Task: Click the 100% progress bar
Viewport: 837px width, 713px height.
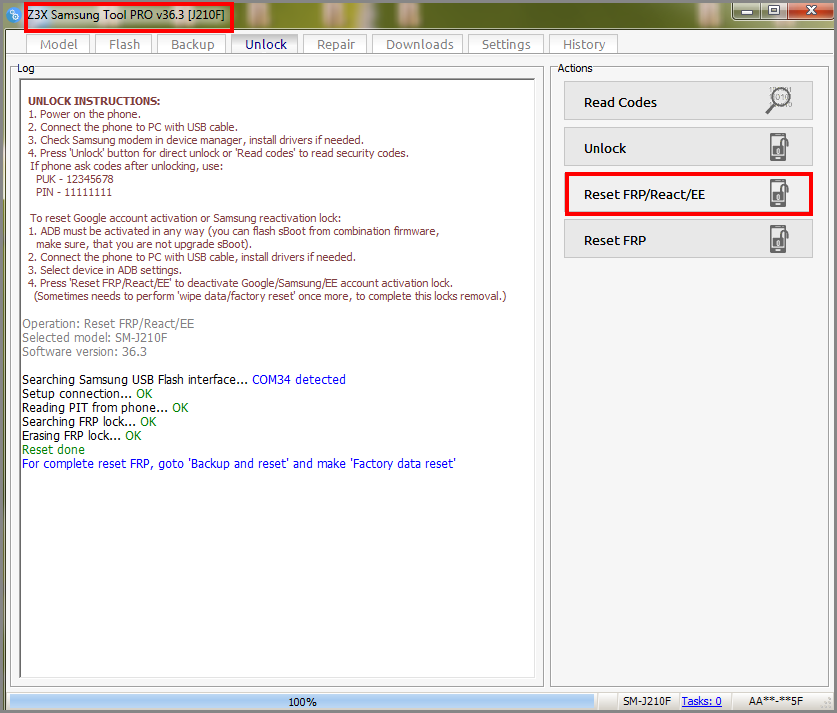Action: 302,701
